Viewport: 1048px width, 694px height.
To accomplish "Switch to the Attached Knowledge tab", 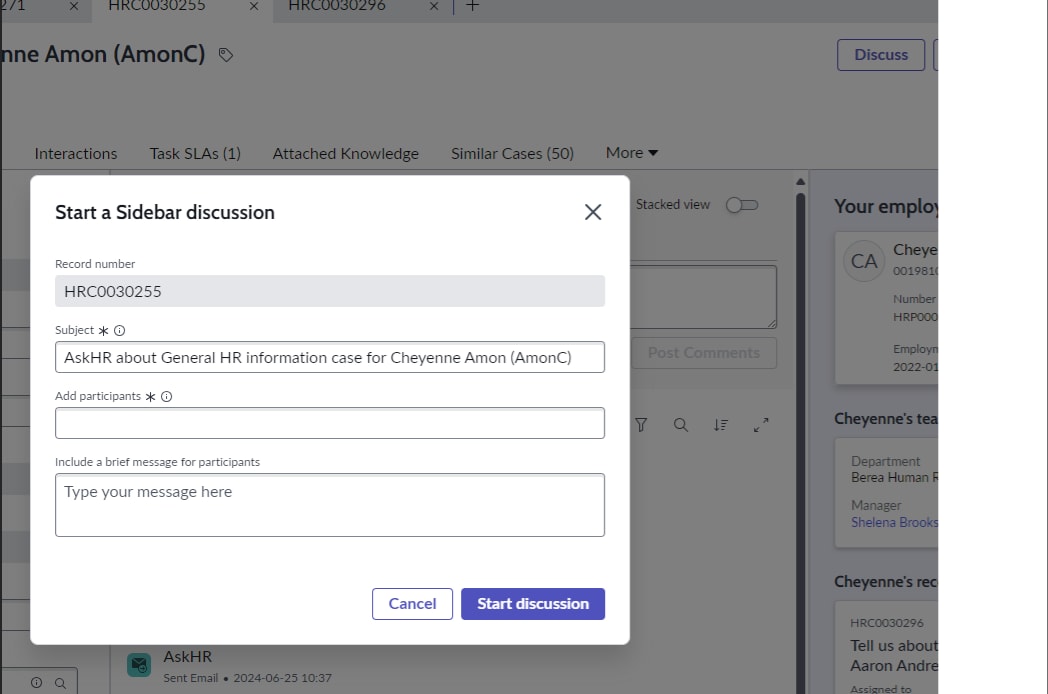I will (x=345, y=152).
